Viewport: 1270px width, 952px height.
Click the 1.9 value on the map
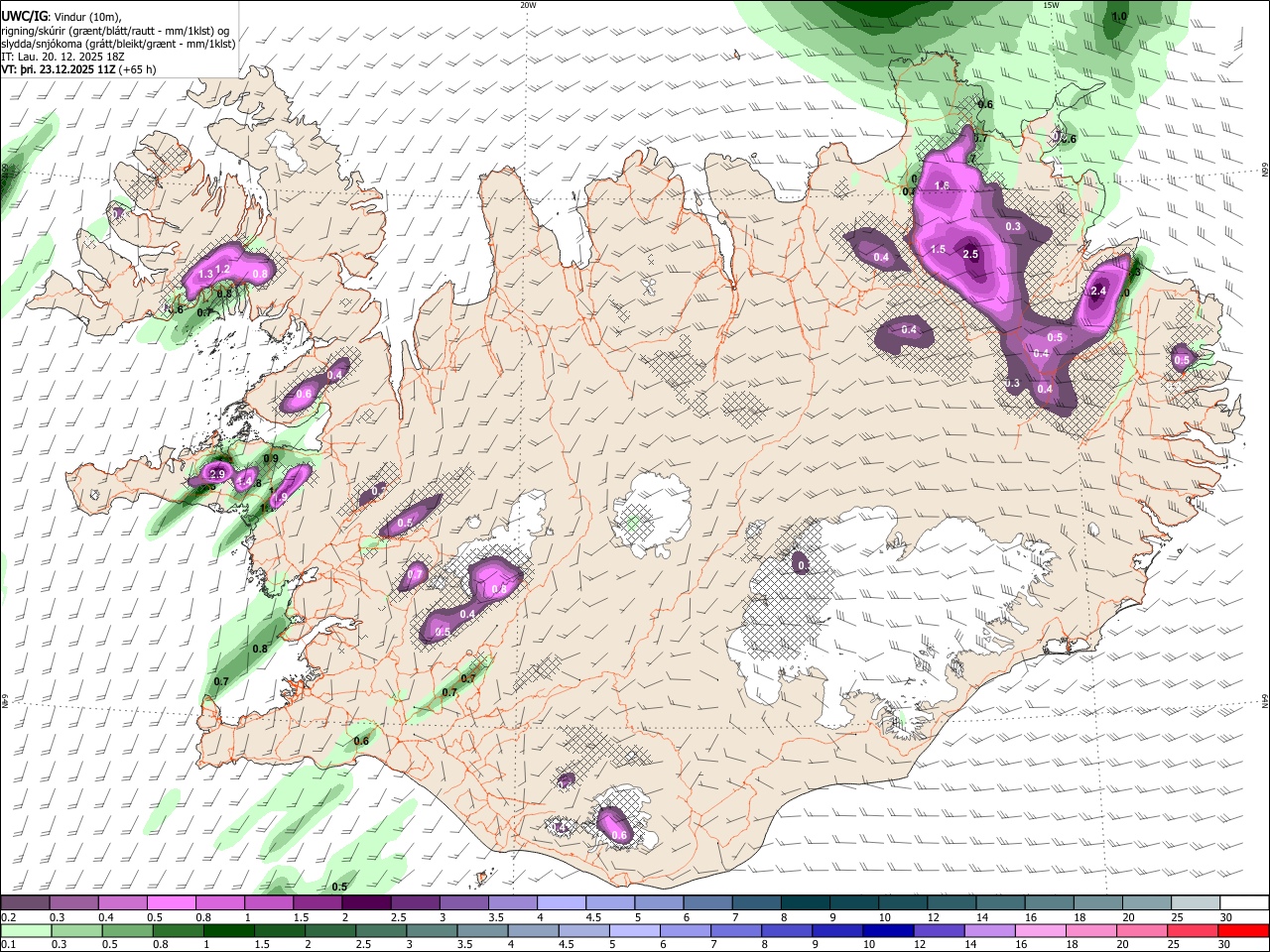tap(279, 498)
